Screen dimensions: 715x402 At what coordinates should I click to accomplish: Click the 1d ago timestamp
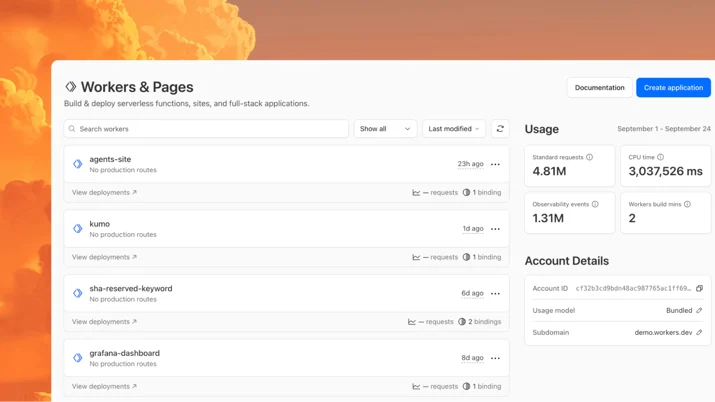(x=473, y=228)
